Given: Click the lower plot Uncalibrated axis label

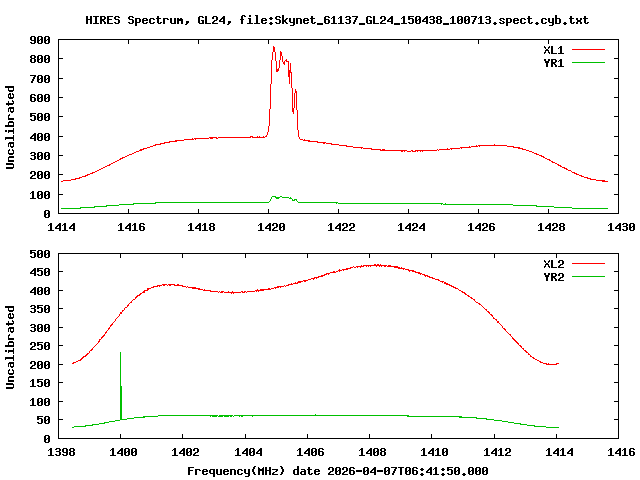Looking at the screenshot, I should click(x=10, y=347).
